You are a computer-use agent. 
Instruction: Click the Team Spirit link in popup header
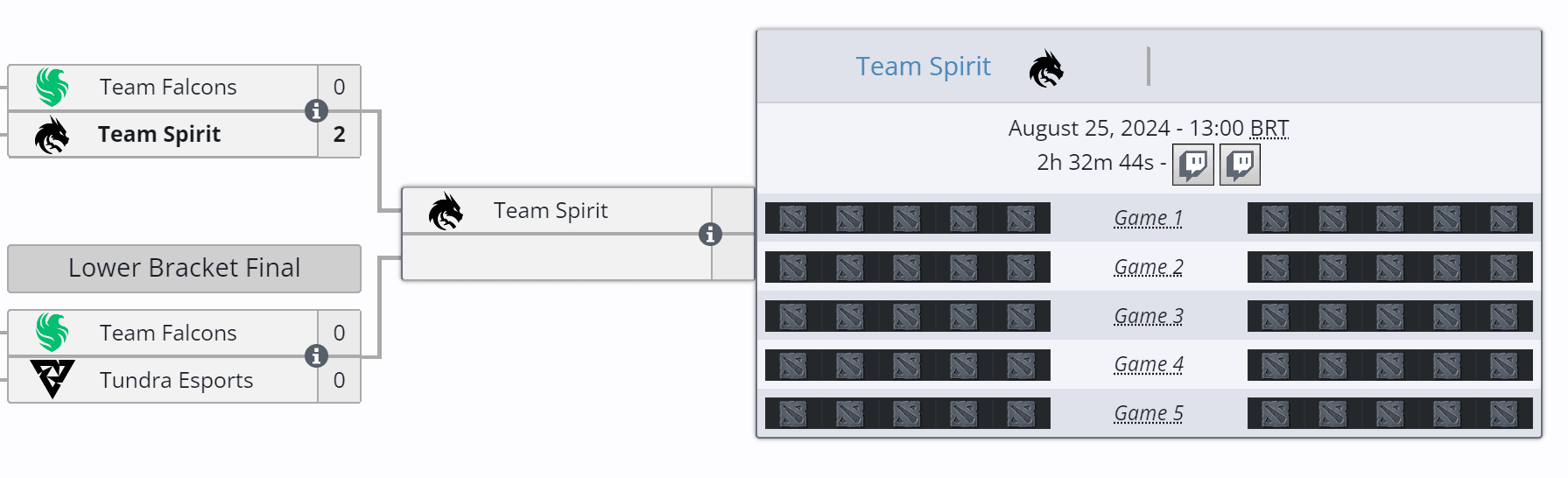click(x=923, y=67)
